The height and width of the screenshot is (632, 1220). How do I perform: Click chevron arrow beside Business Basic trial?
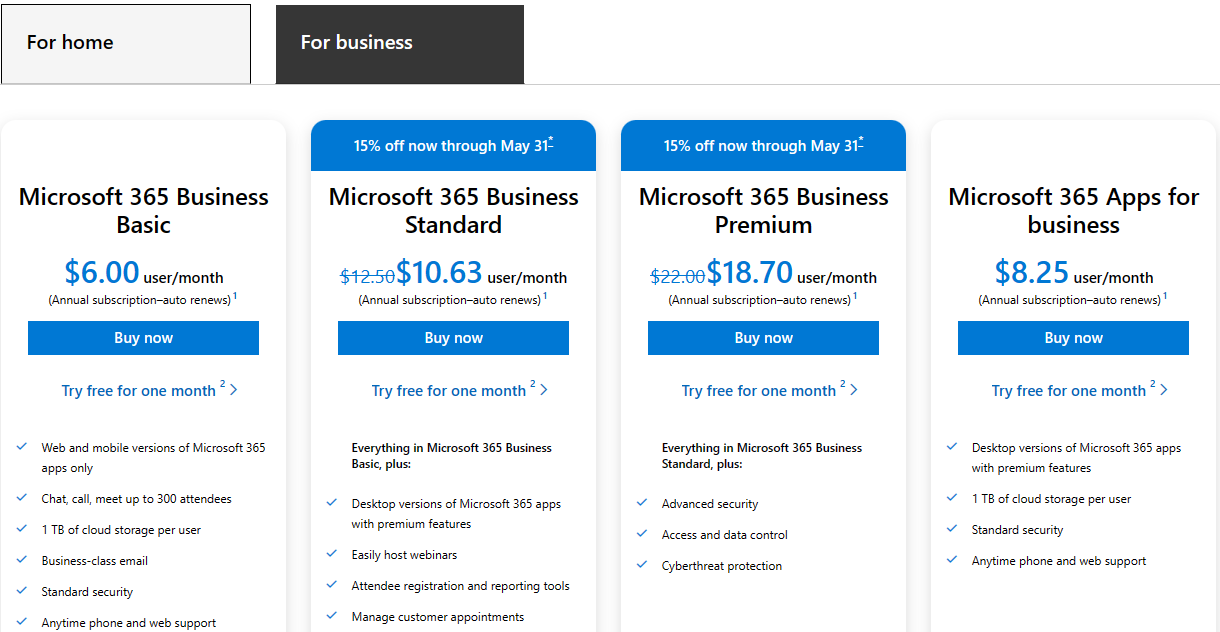point(234,390)
